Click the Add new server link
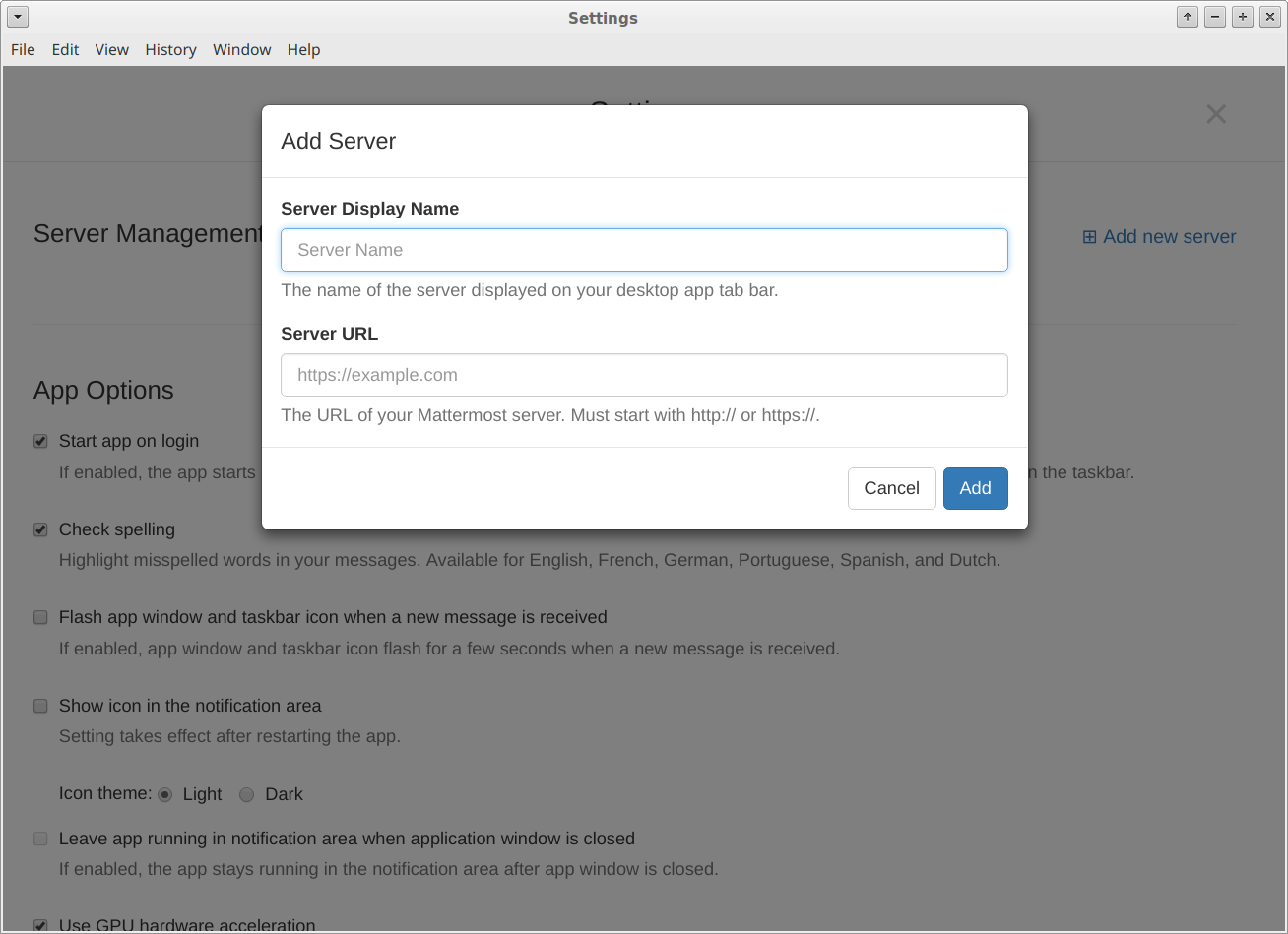Image resolution: width=1288 pixels, height=934 pixels. click(1168, 236)
